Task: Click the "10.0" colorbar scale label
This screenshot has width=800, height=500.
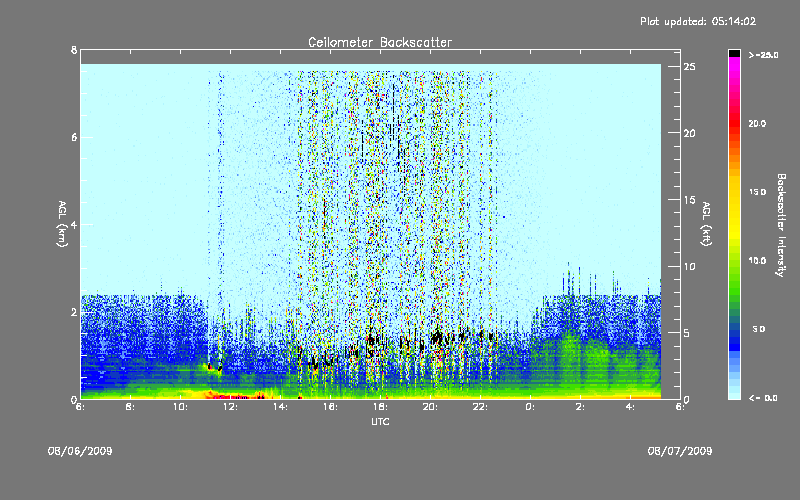Action: point(757,260)
